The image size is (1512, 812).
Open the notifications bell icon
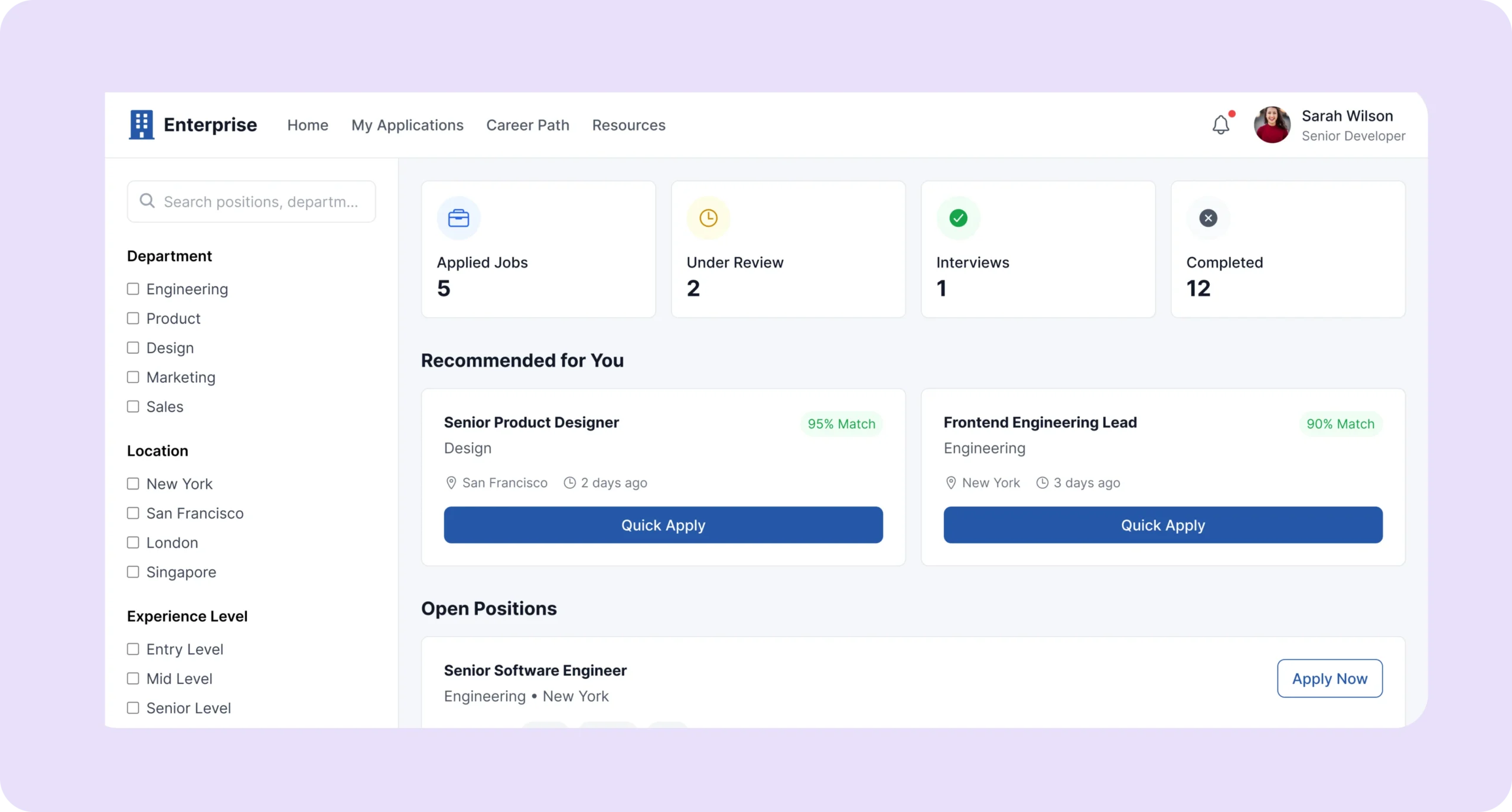coord(1220,125)
